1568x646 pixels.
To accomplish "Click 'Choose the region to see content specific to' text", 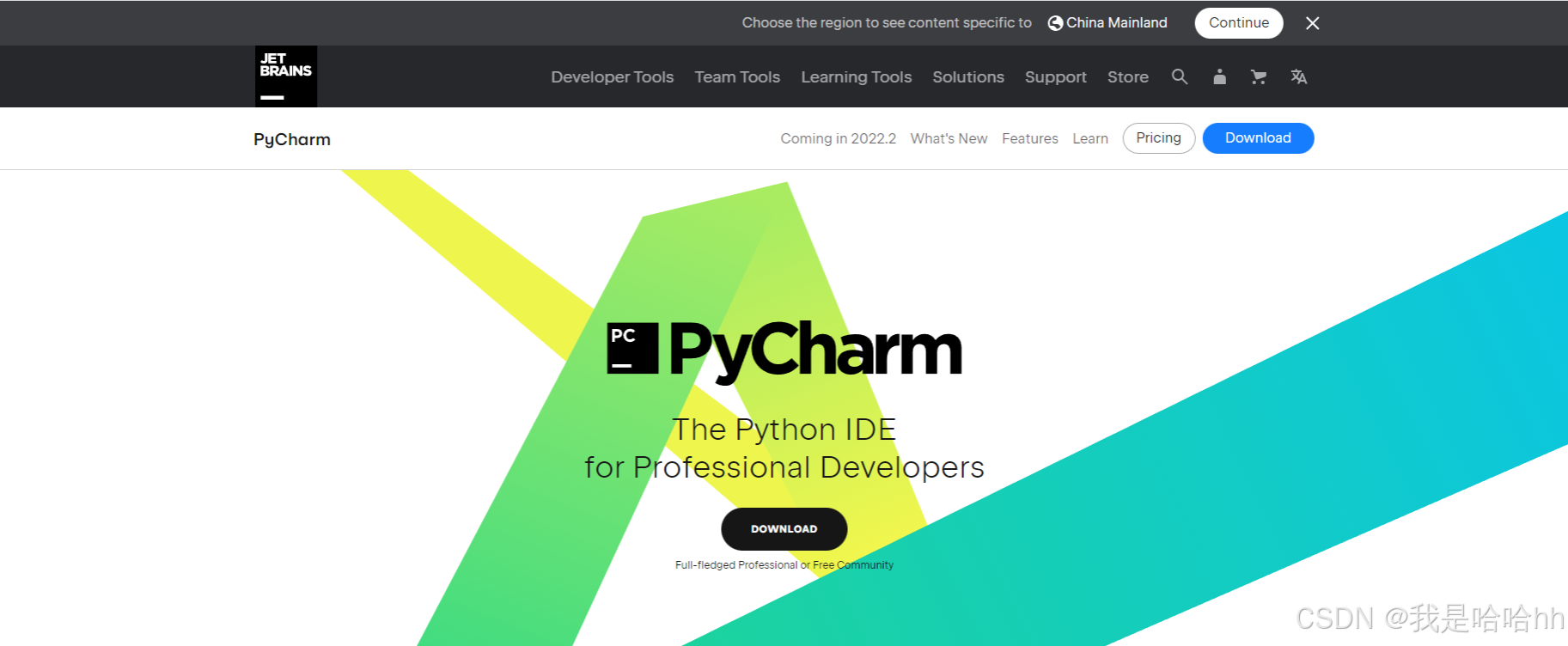I will (887, 23).
